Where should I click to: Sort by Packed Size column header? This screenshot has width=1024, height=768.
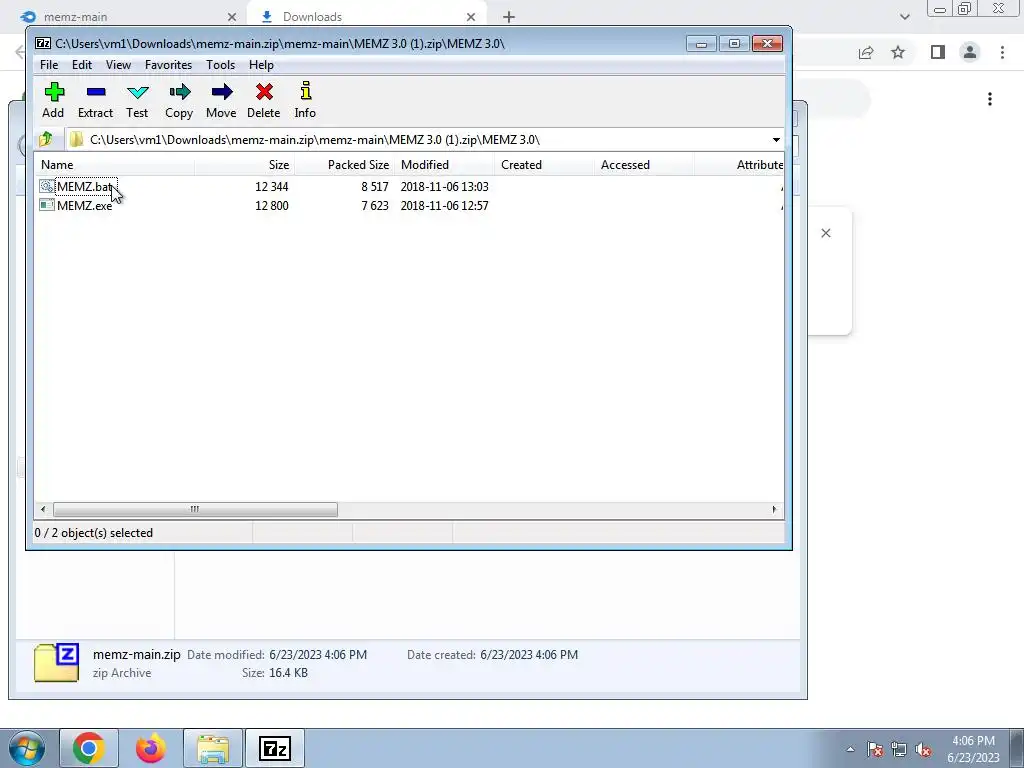pos(344,165)
